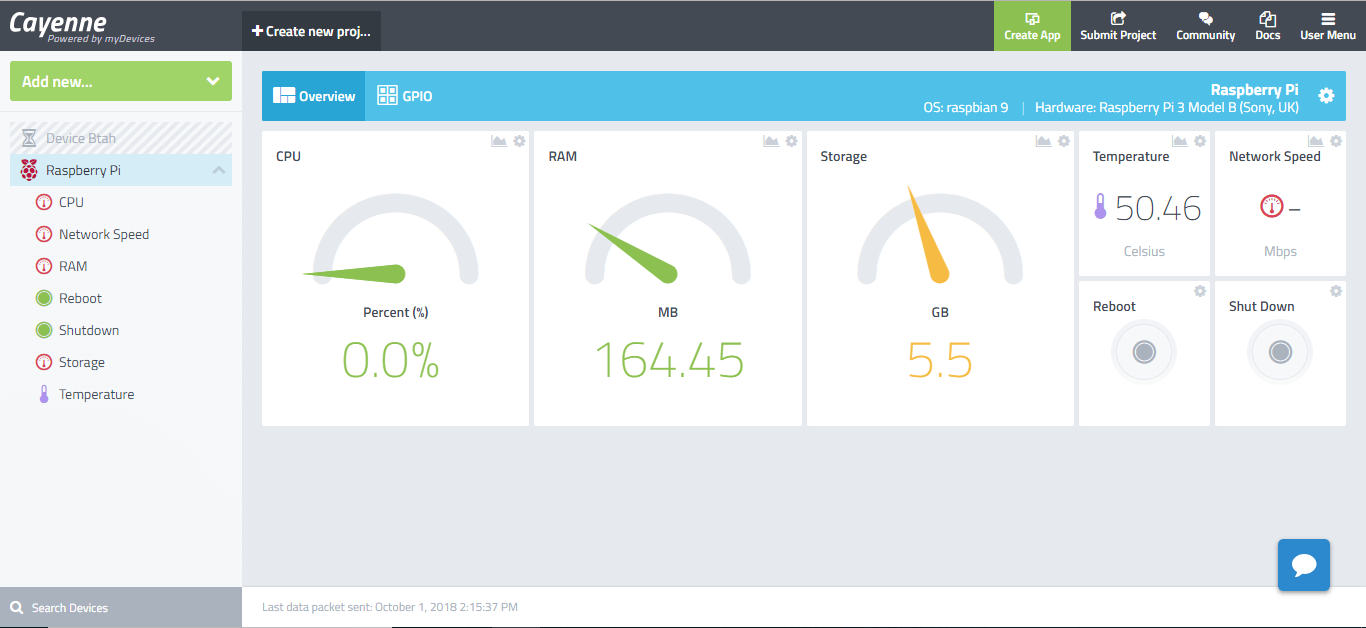Click the Hardware: Raspberry Pi 3 Model B text
The image size is (1366, 628).
pyautogui.click(x=1167, y=107)
